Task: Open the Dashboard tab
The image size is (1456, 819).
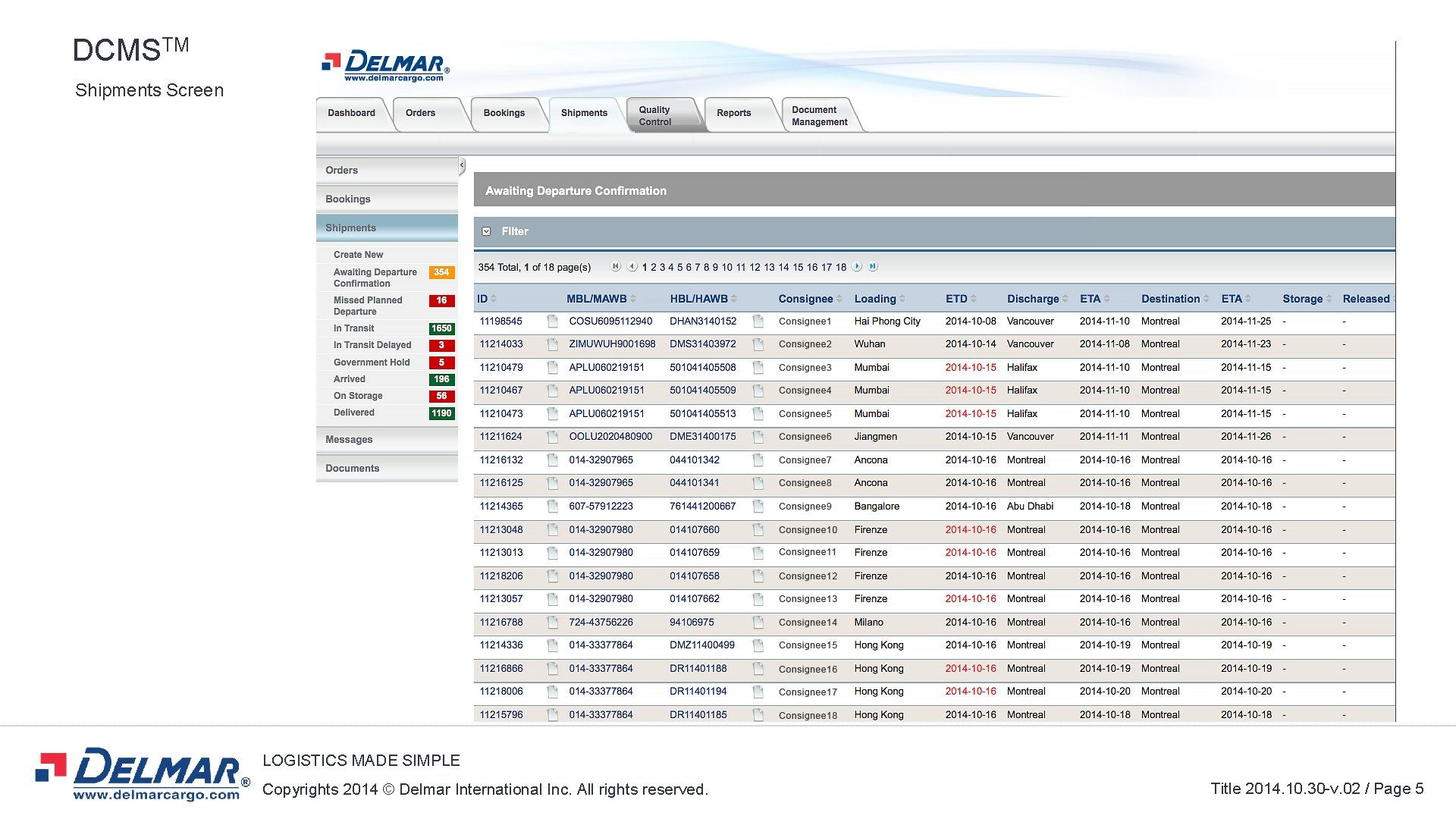Action: click(352, 113)
